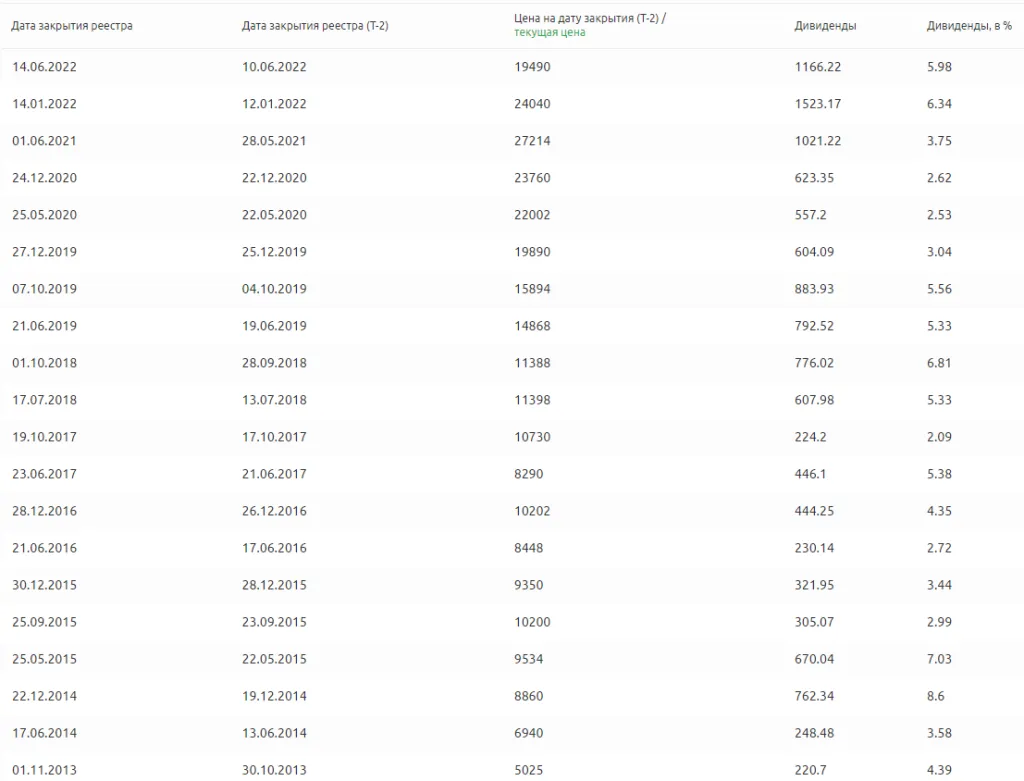The width and height of the screenshot is (1024, 781).
Task: Select the price cell 10200
Action: (x=532, y=622)
